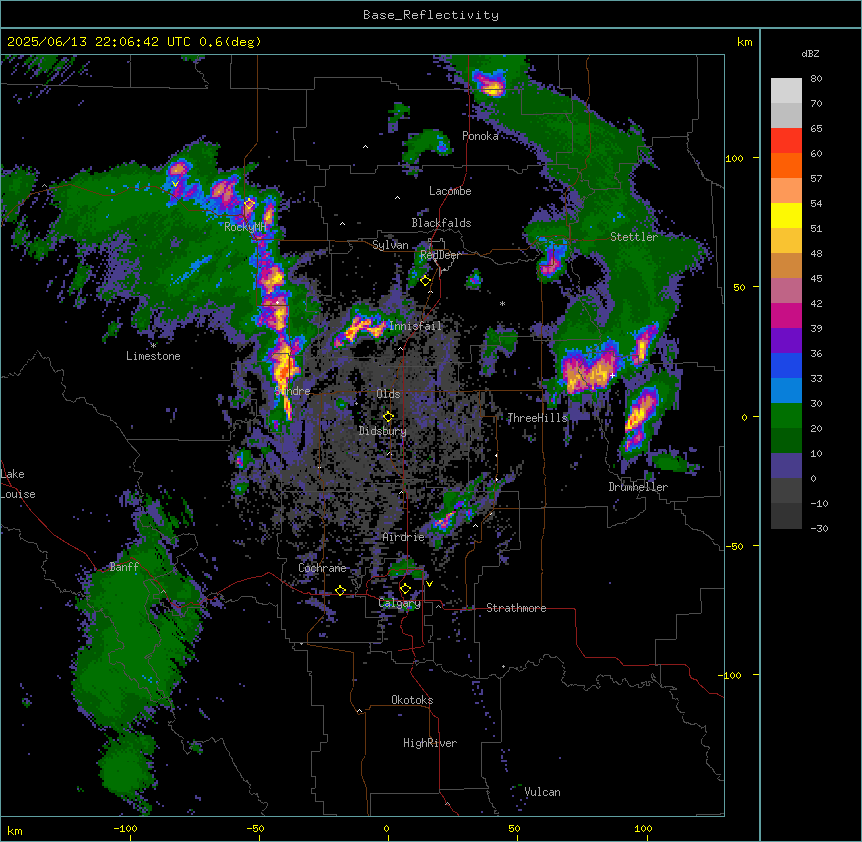
Task: Click the Banff label
Action: point(124,567)
